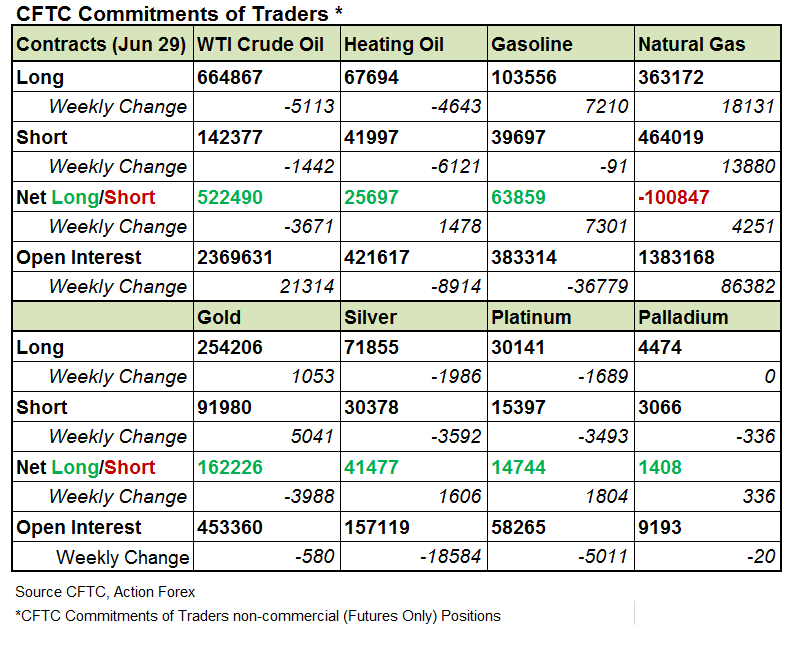Select the Gold column header
This screenshot has height=660, width=802.
click(220, 317)
